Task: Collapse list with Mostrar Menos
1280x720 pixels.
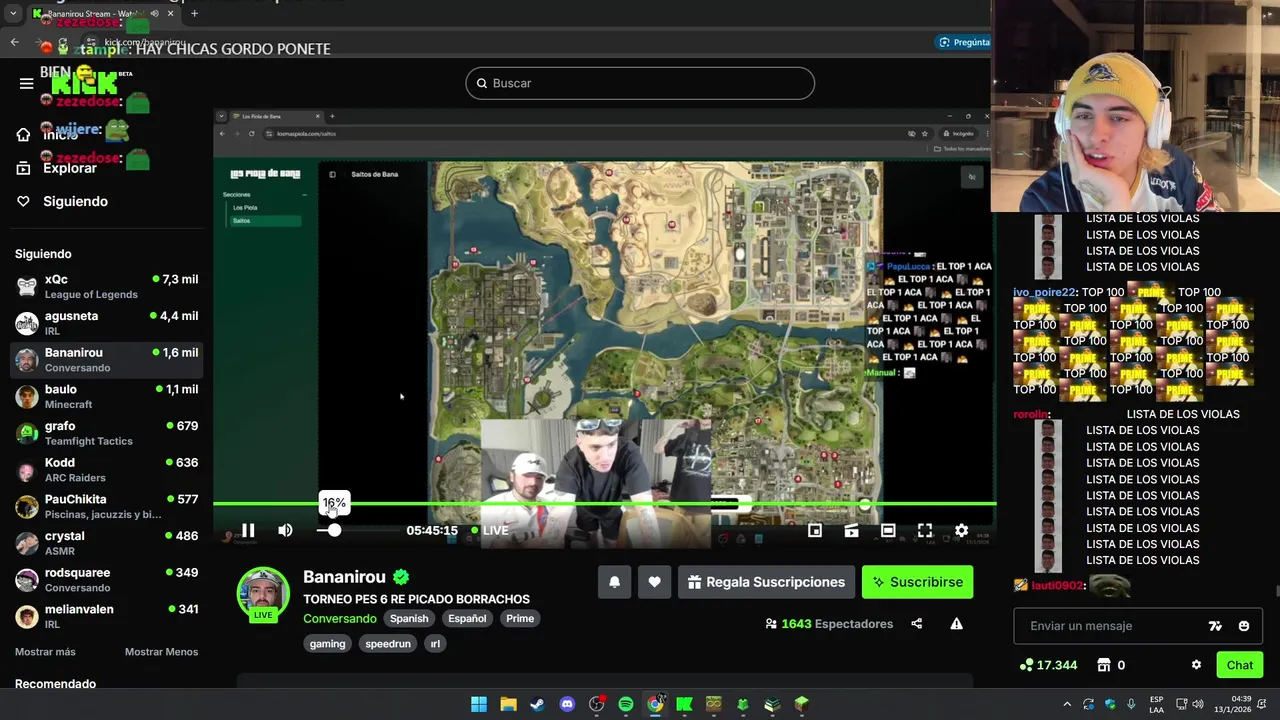Action: pos(161,652)
